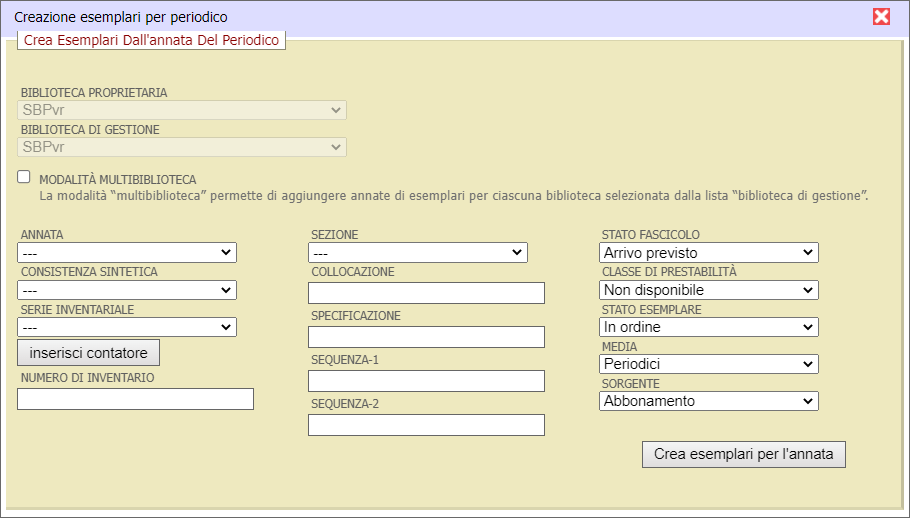Screen dimensions: 910x518
Task: Focus the Sequenza-2 input field
Action: point(426,425)
